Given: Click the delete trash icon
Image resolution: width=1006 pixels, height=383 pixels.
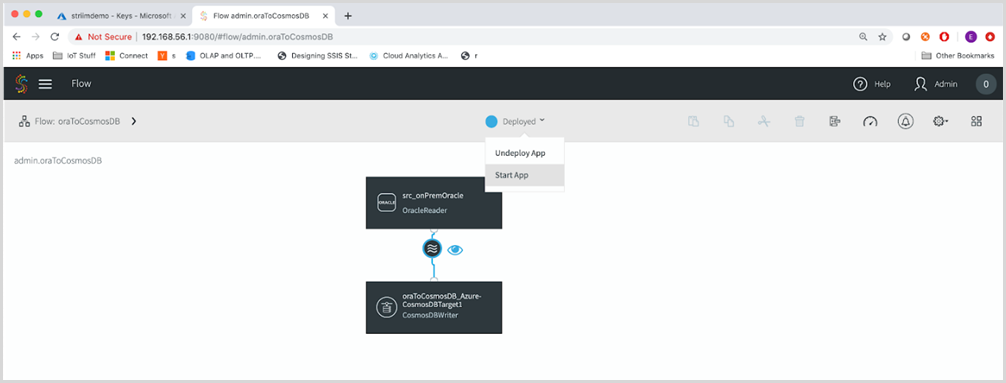Looking at the screenshot, I should (x=799, y=121).
